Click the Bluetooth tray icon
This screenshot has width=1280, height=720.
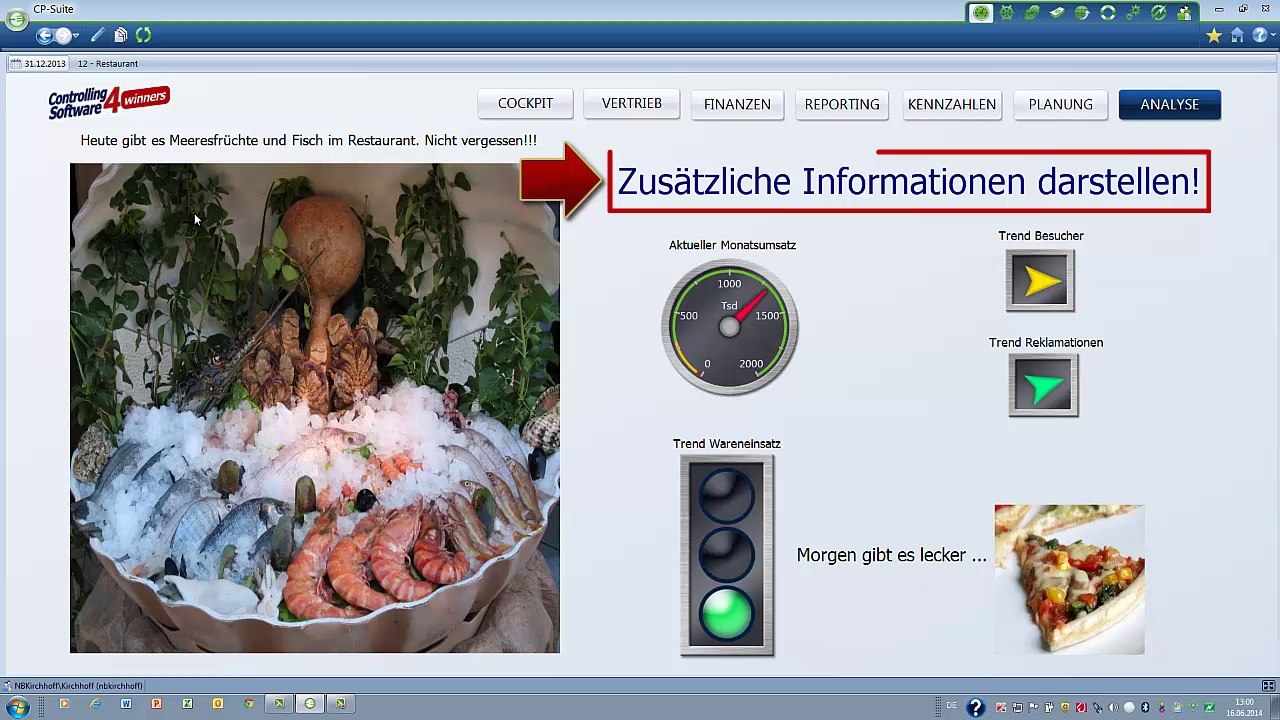click(1145, 707)
